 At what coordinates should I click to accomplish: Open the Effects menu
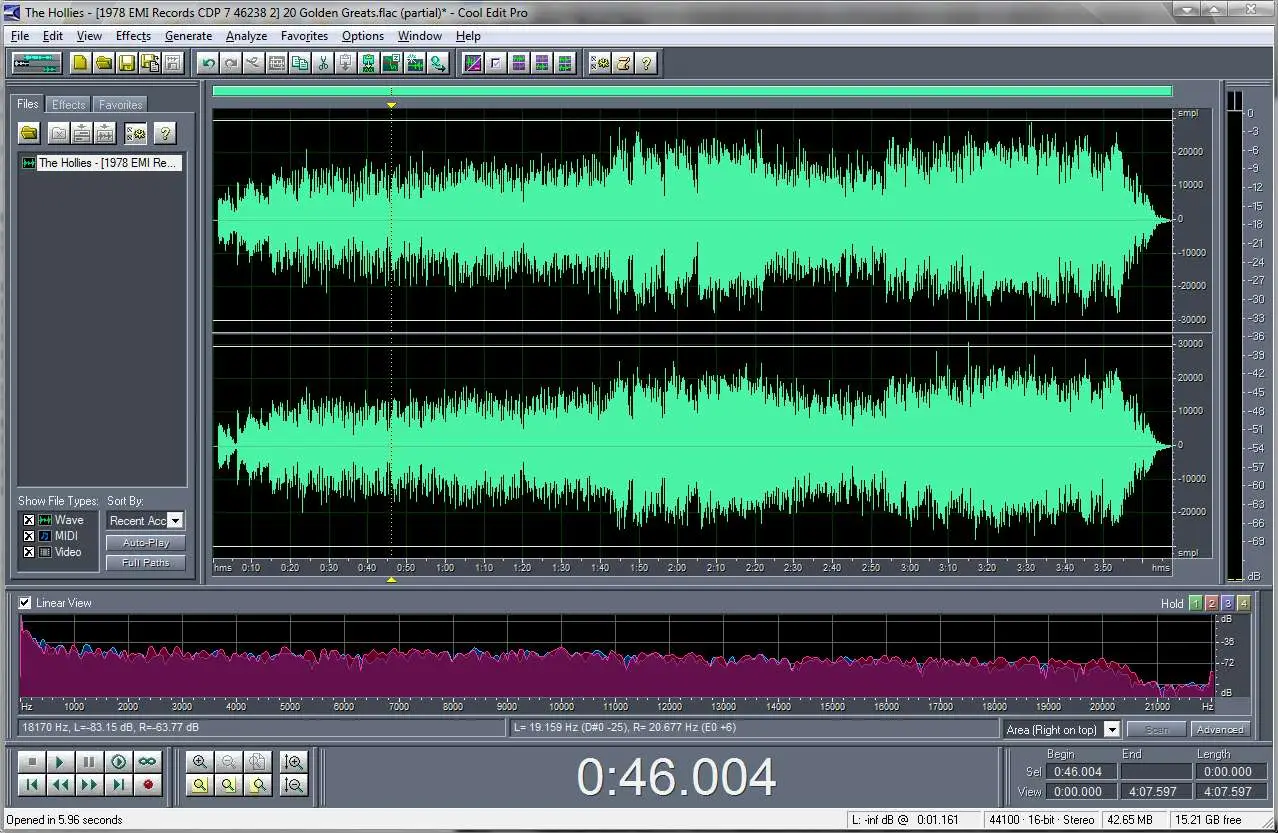coord(133,36)
